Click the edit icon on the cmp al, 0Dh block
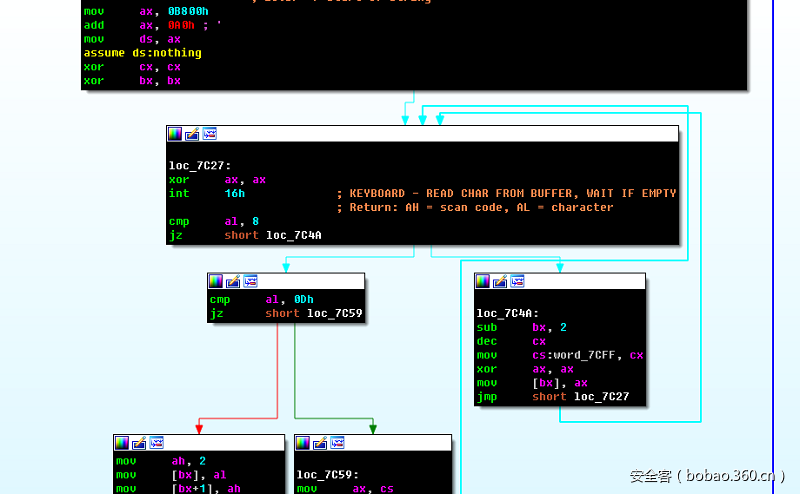Viewport: 800px width, 494px height. pyautogui.click(x=234, y=282)
